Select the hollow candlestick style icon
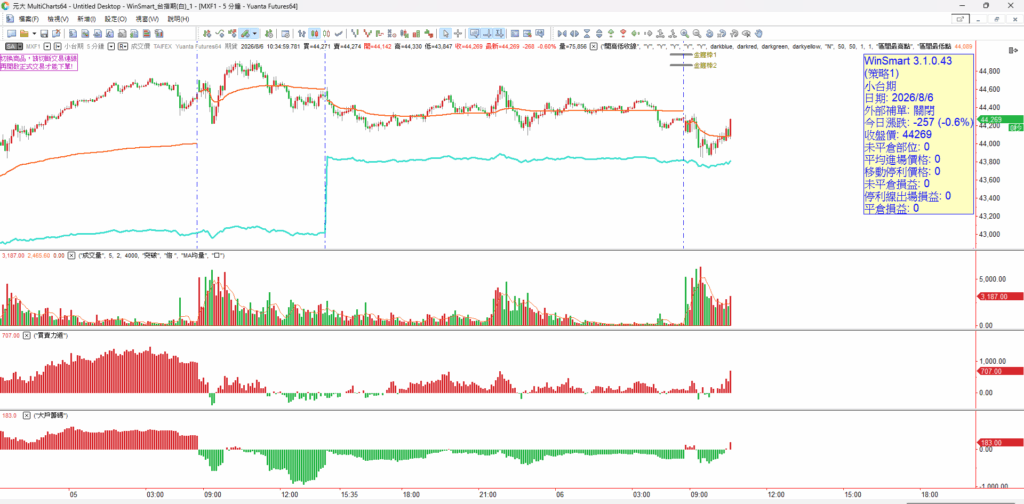The width and height of the screenshot is (1024, 504). (x=327, y=33)
